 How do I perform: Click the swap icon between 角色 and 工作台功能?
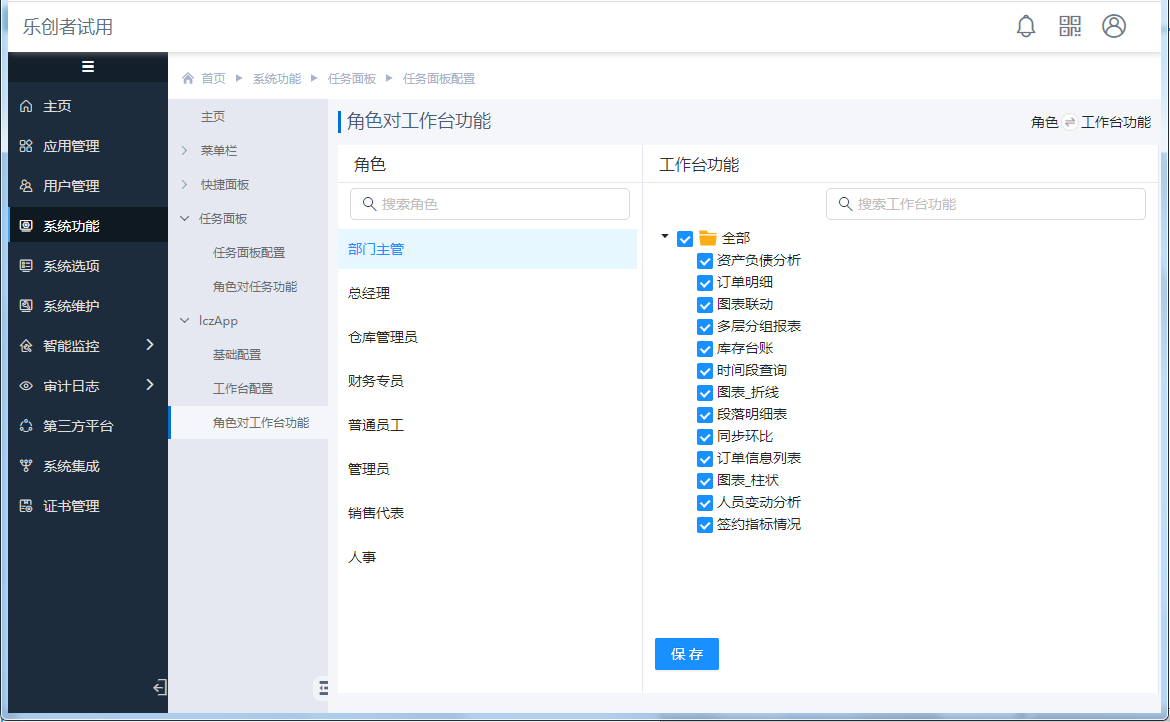point(1070,122)
